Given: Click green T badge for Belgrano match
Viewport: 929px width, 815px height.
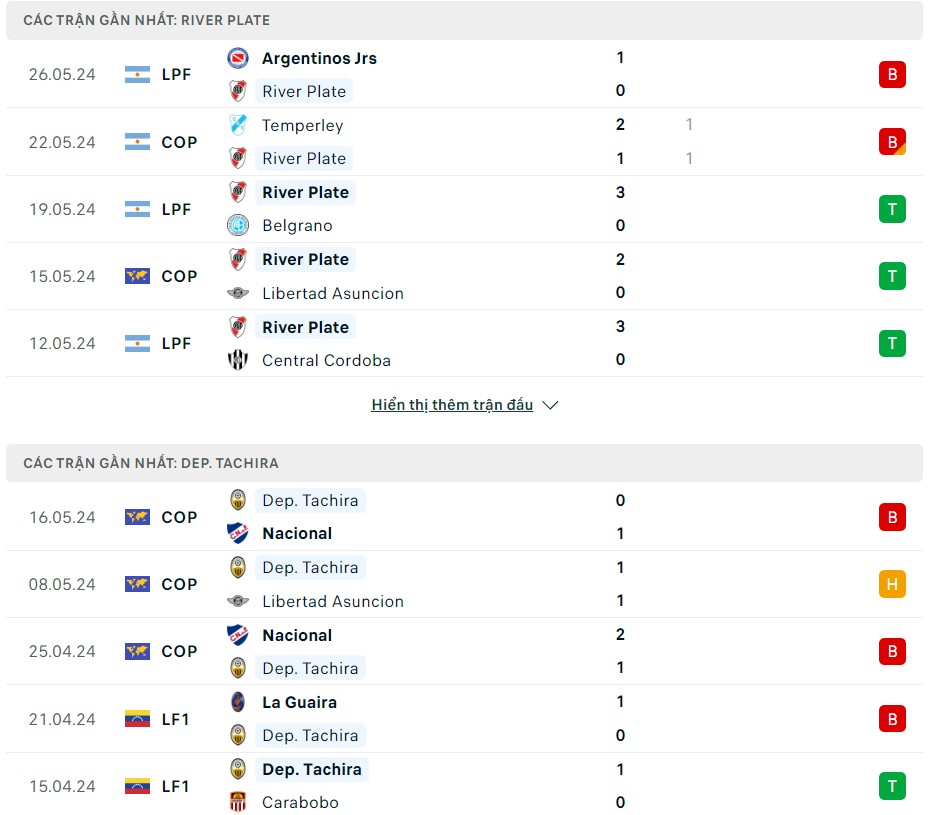Looking at the screenshot, I should 891,209.
